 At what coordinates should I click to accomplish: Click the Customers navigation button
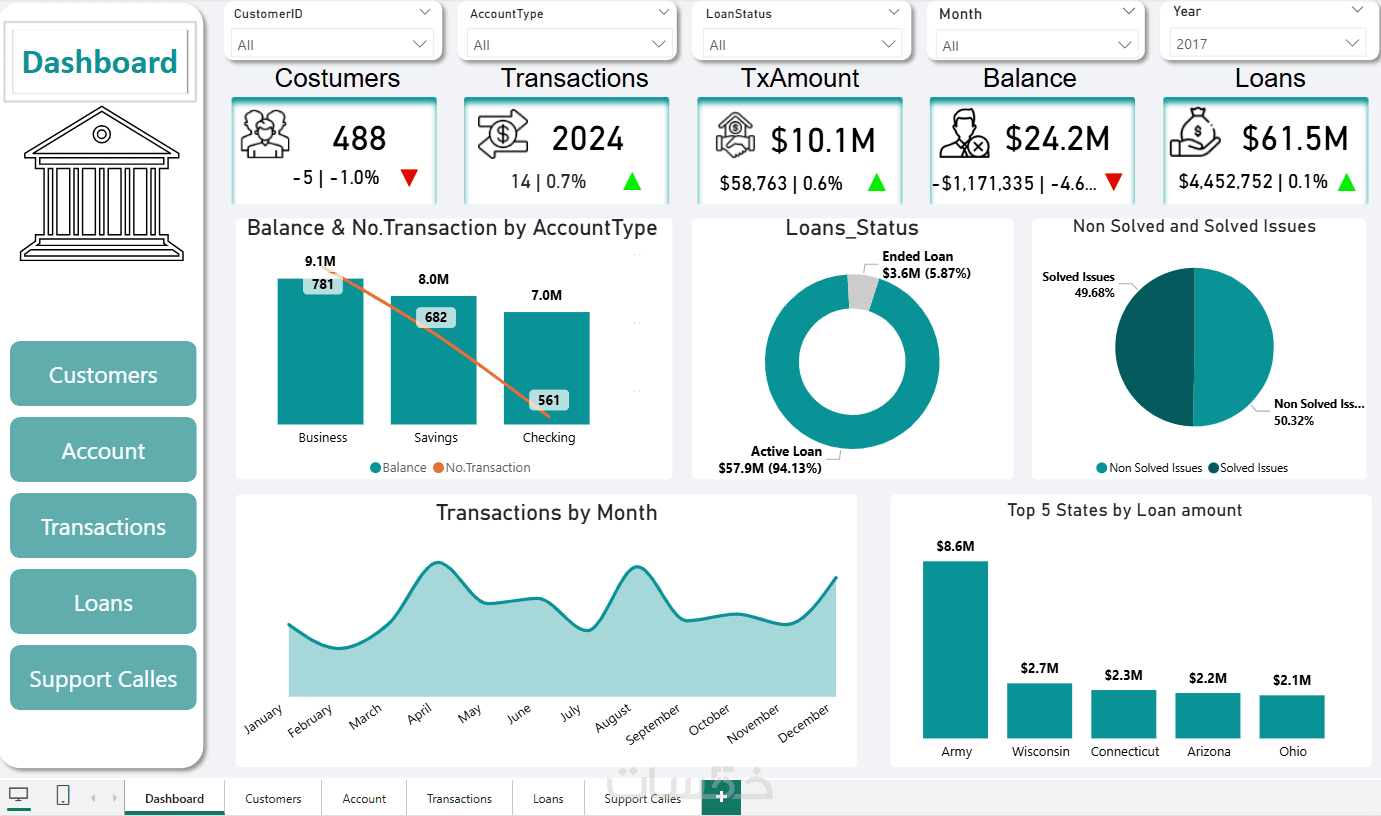click(103, 374)
